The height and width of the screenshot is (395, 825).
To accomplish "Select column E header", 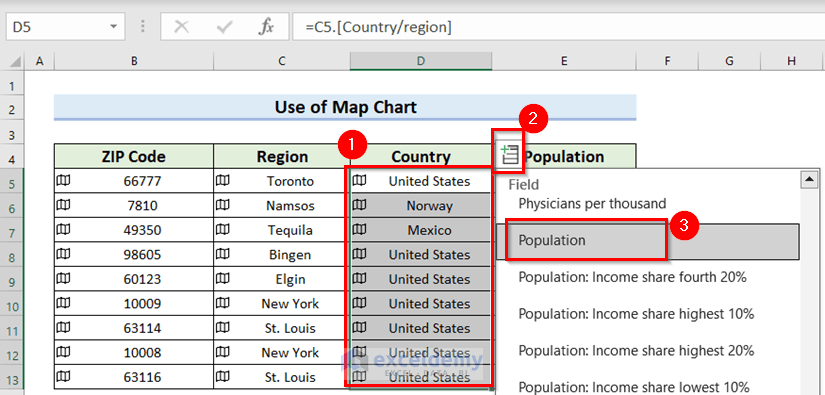I will 564,62.
